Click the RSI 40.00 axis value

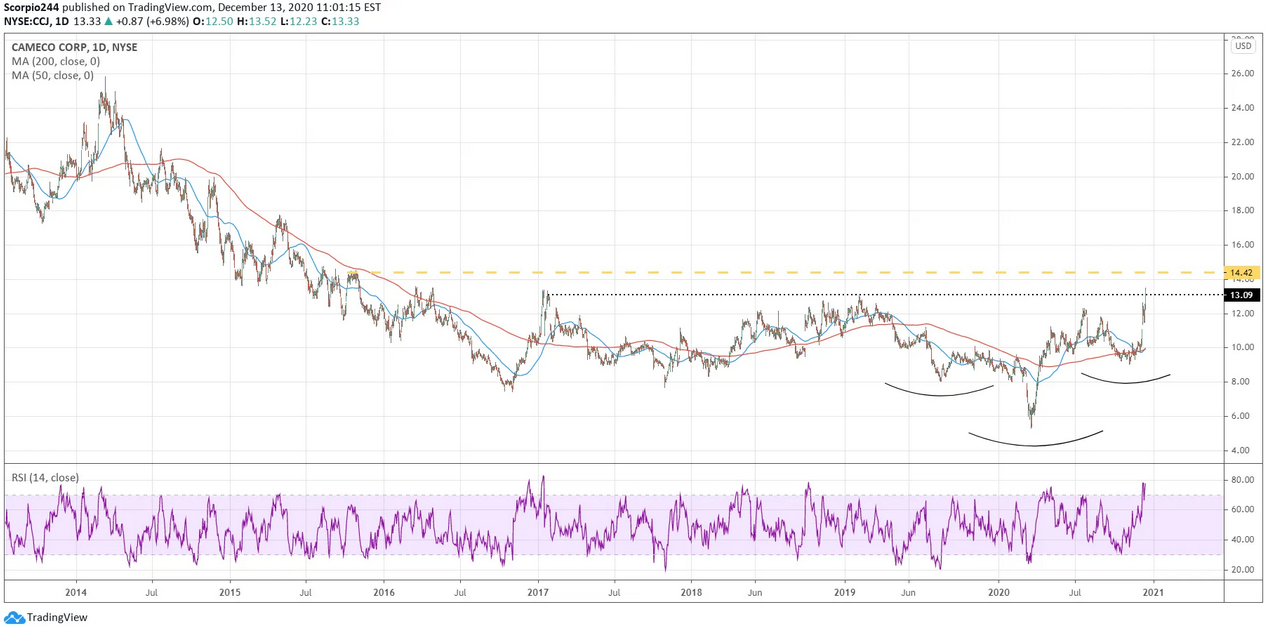[x=1243, y=540]
